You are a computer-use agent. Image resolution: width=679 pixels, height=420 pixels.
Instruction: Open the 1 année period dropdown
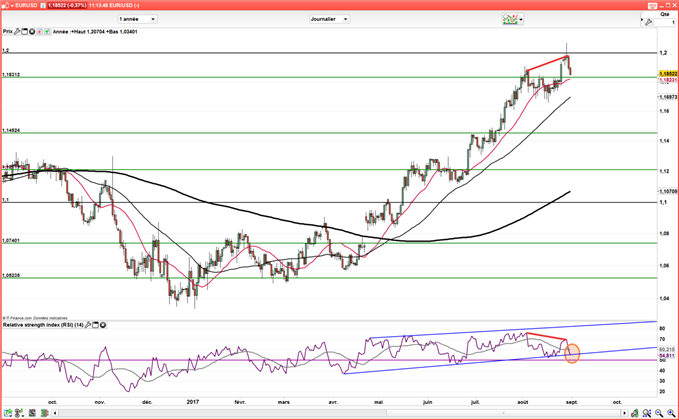click(x=137, y=19)
